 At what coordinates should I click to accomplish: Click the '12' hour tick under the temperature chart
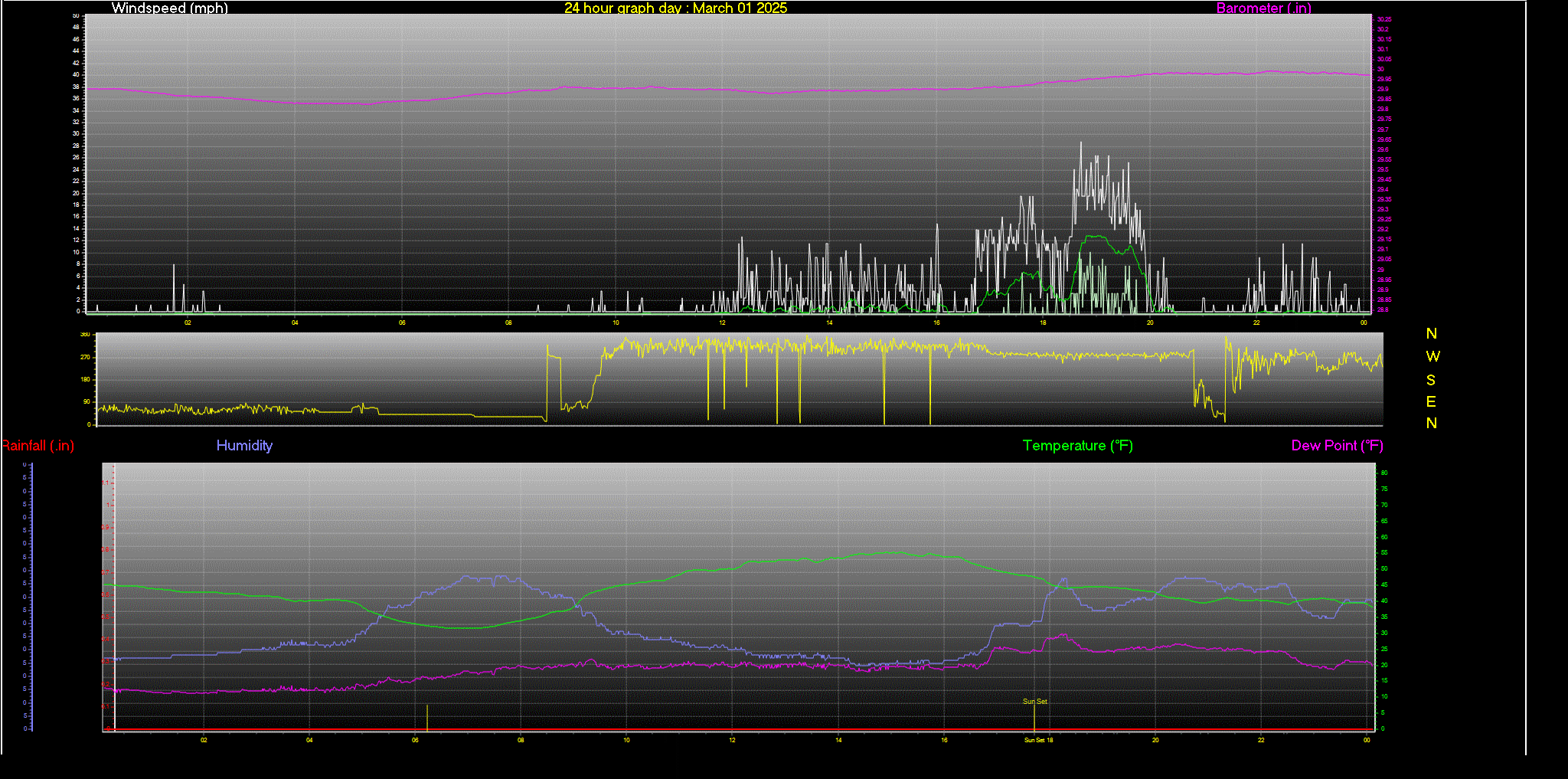pos(732,740)
